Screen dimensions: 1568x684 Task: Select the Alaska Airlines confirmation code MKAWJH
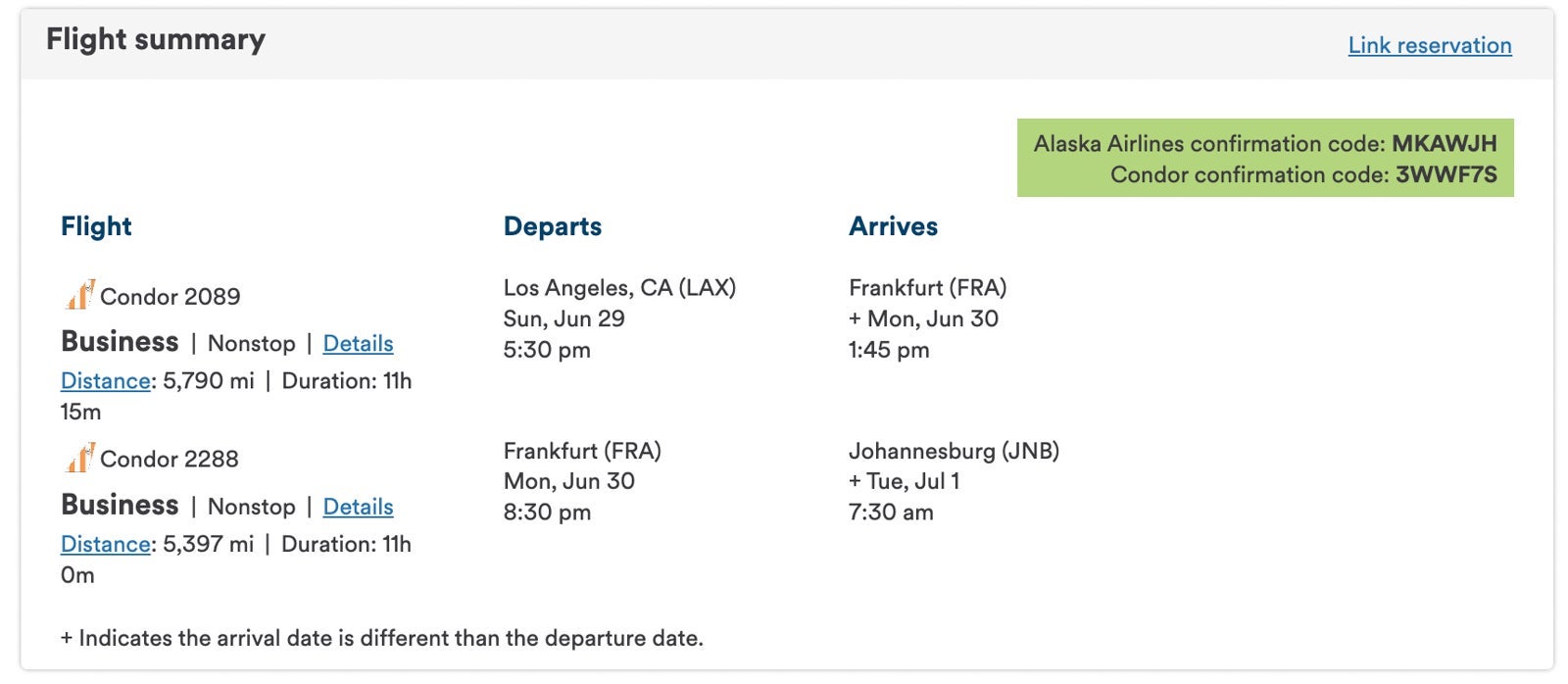[1445, 143]
